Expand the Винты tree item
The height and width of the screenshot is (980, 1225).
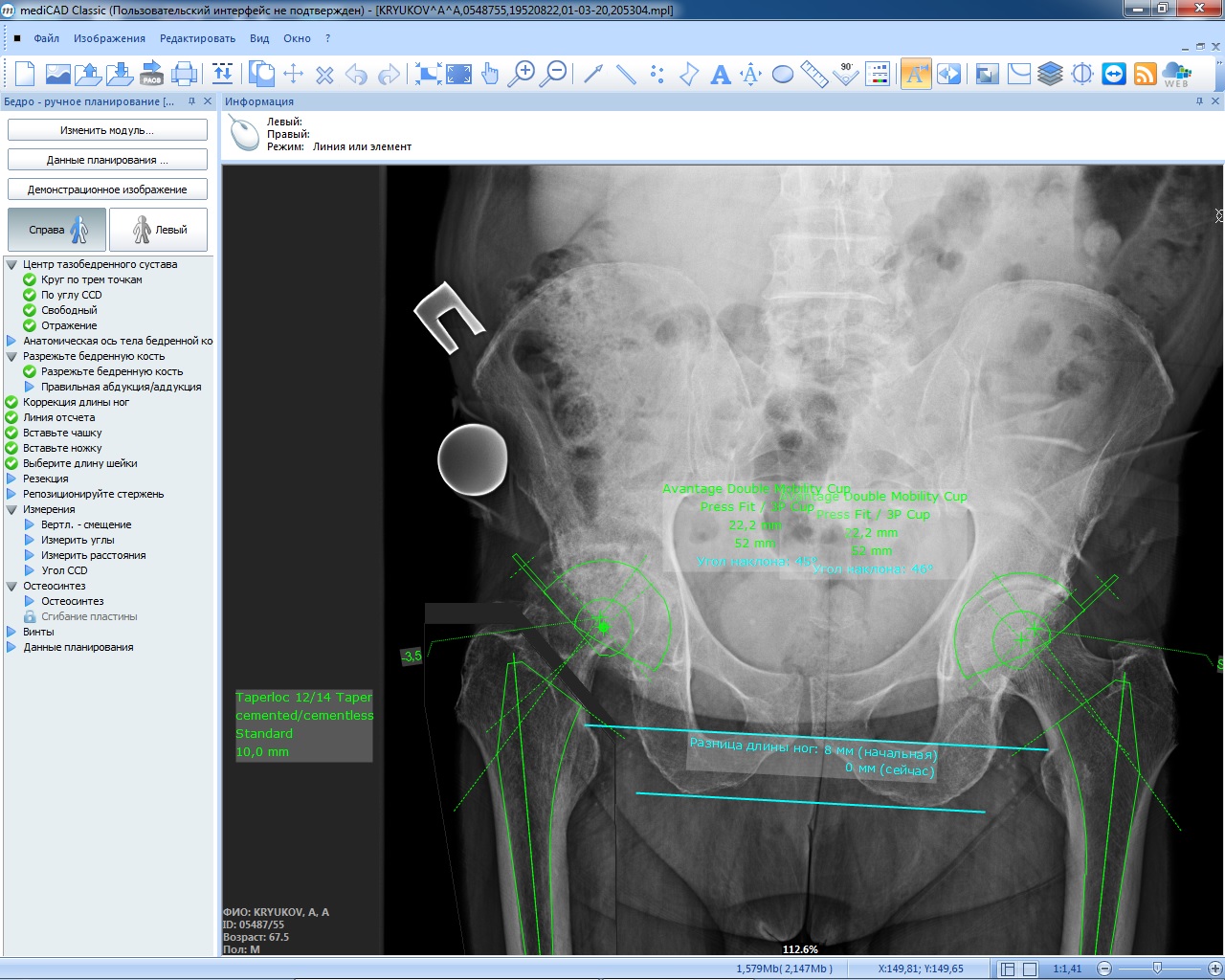[x=11, y=632]
